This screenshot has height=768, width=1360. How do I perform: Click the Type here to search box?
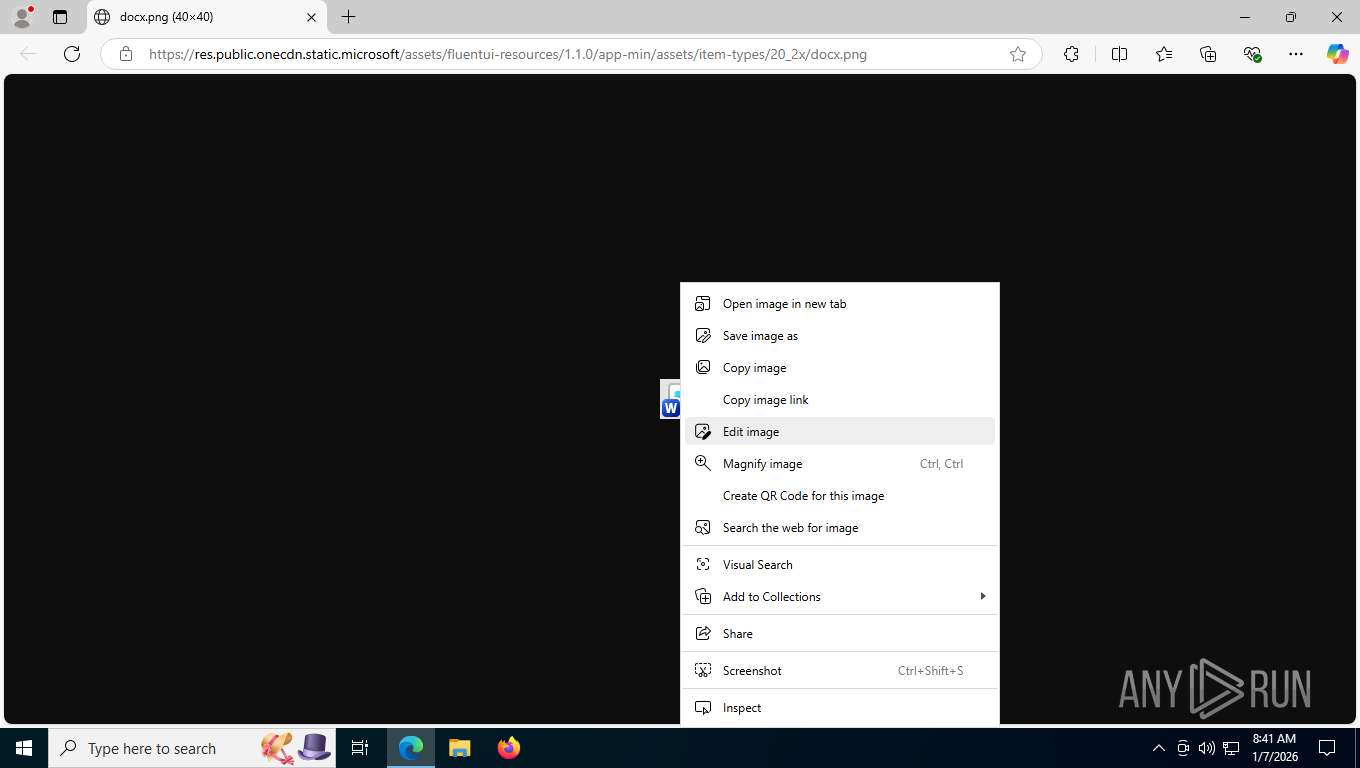pos(194,748)
